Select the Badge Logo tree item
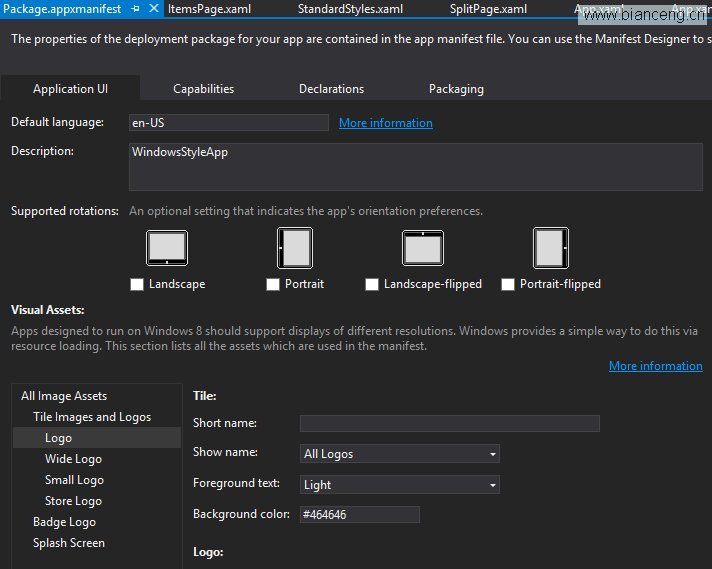The width and height of the screenshot is (712, 569). tap(64, 522)
